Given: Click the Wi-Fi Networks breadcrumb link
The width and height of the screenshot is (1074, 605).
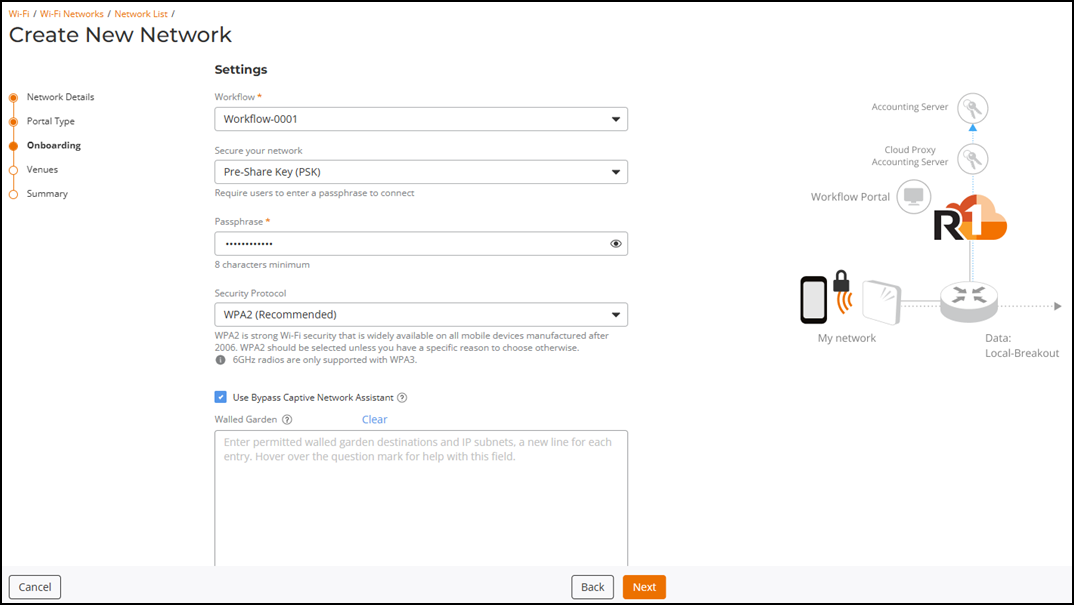Looking at the screenshot, I should pos(72,14).
